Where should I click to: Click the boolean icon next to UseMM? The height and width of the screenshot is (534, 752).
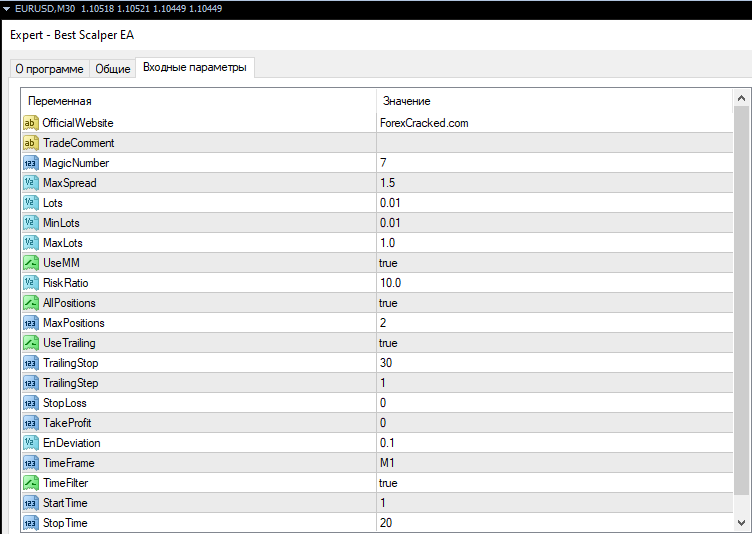(x=30, y=263)
